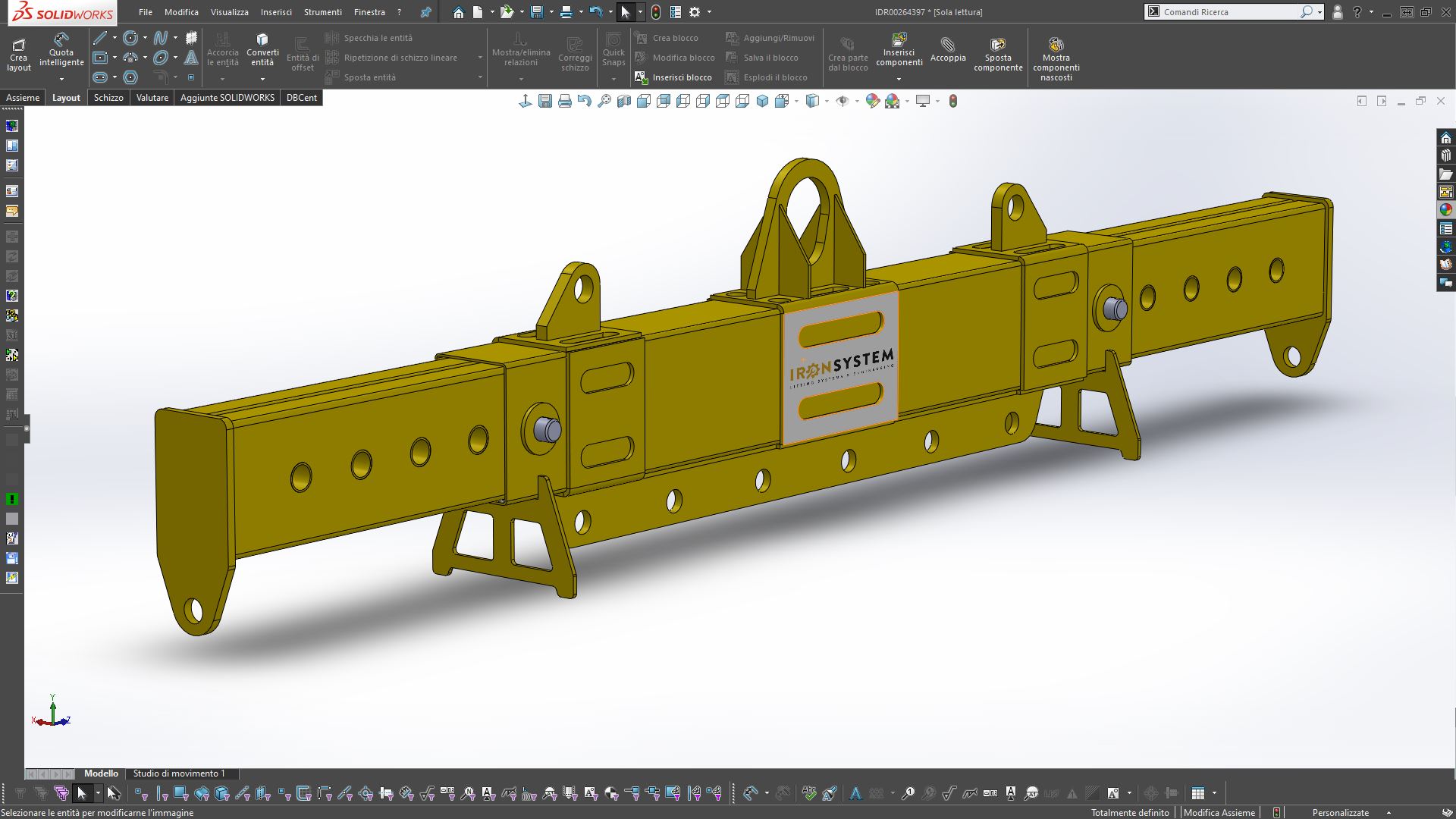Click Zoom to fit magnifier icon
The image size is (1456, 819).
point(604,101)
